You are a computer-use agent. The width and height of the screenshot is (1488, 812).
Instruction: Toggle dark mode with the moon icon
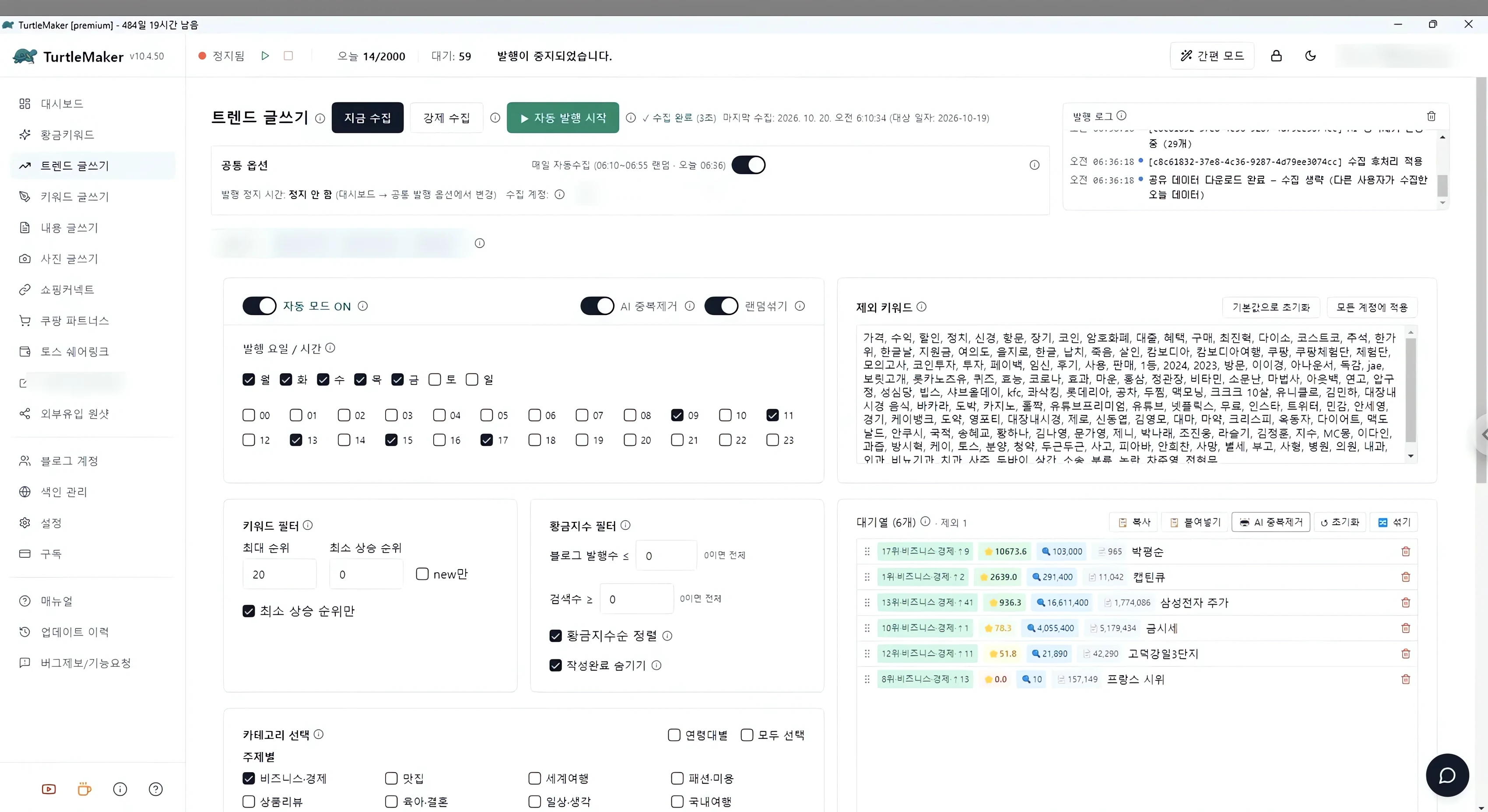click(x=1311, y=56)
